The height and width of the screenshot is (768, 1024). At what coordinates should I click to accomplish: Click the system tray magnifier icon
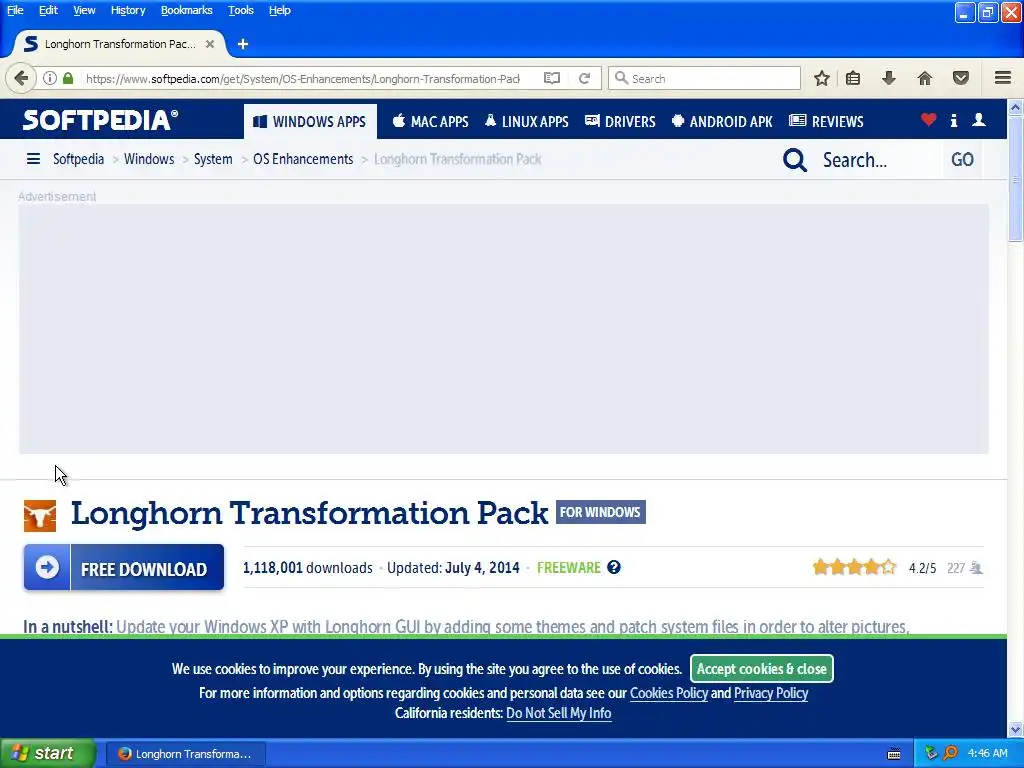tap(951, 753)
